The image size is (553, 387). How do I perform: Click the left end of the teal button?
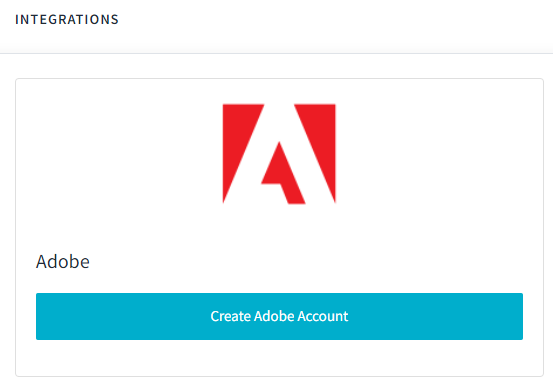(46, 316)
